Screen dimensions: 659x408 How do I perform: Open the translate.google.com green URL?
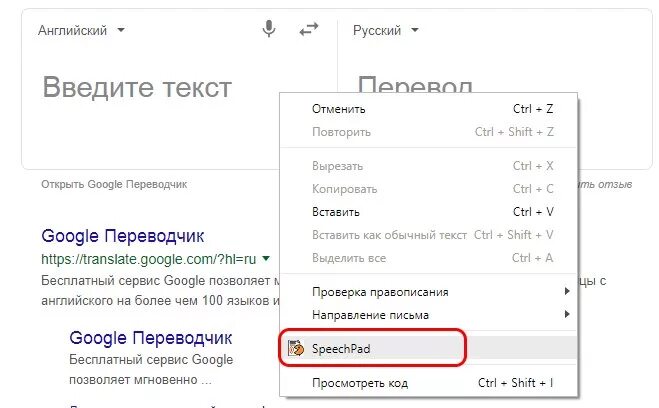pyautogui.click(x=148, y=259)
